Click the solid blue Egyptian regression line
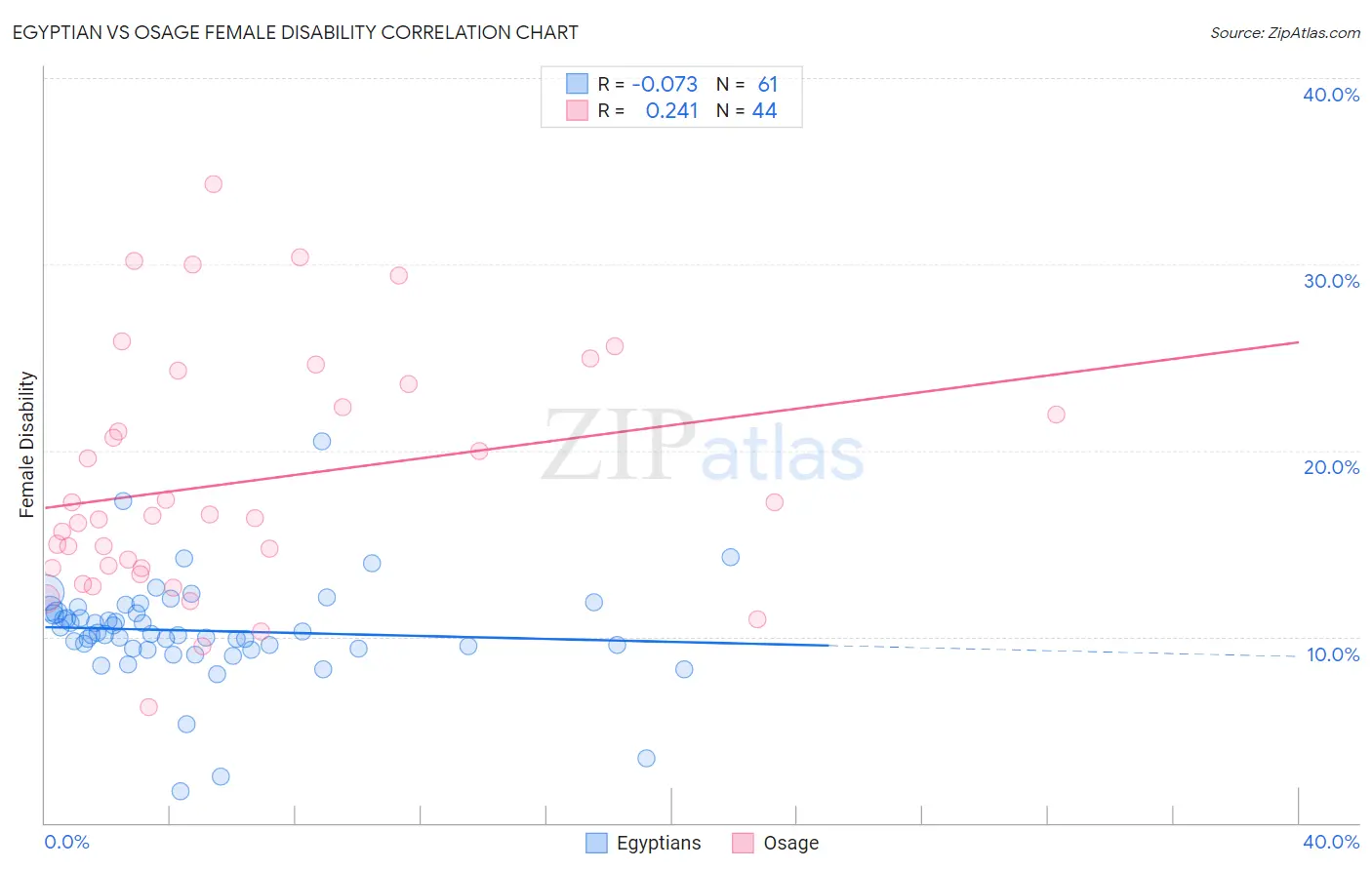 (x=436, y=636)
